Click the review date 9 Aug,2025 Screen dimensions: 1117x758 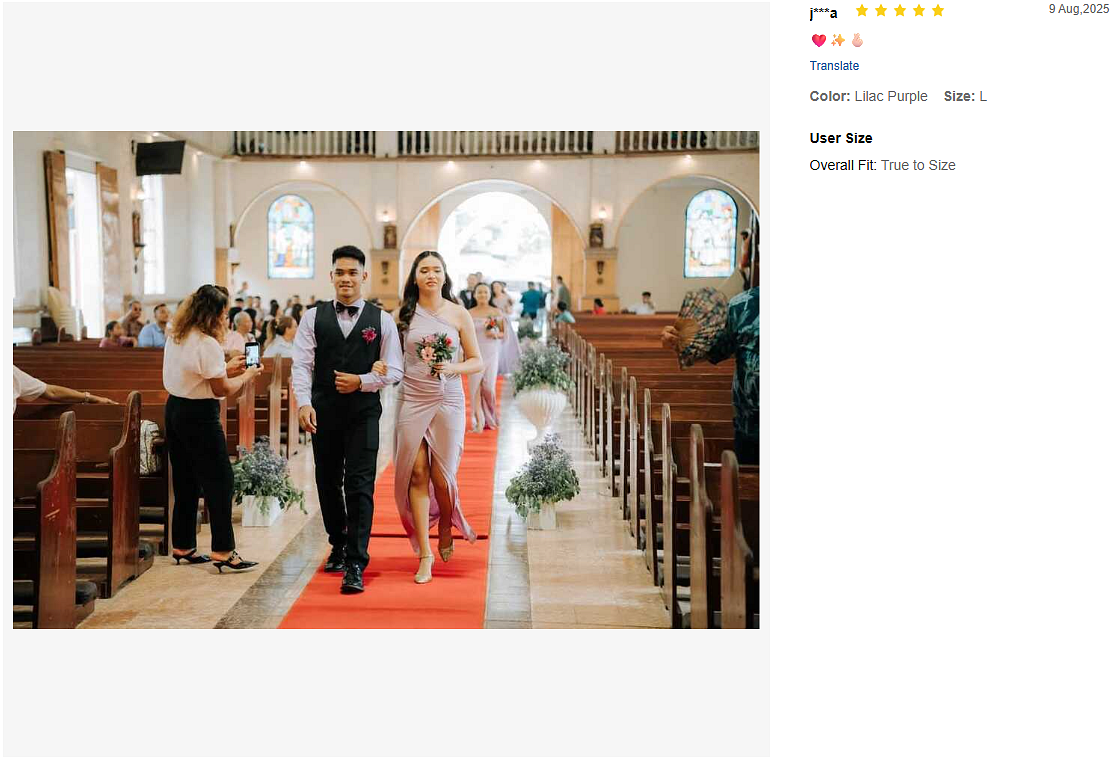[x=1078, y=9]
